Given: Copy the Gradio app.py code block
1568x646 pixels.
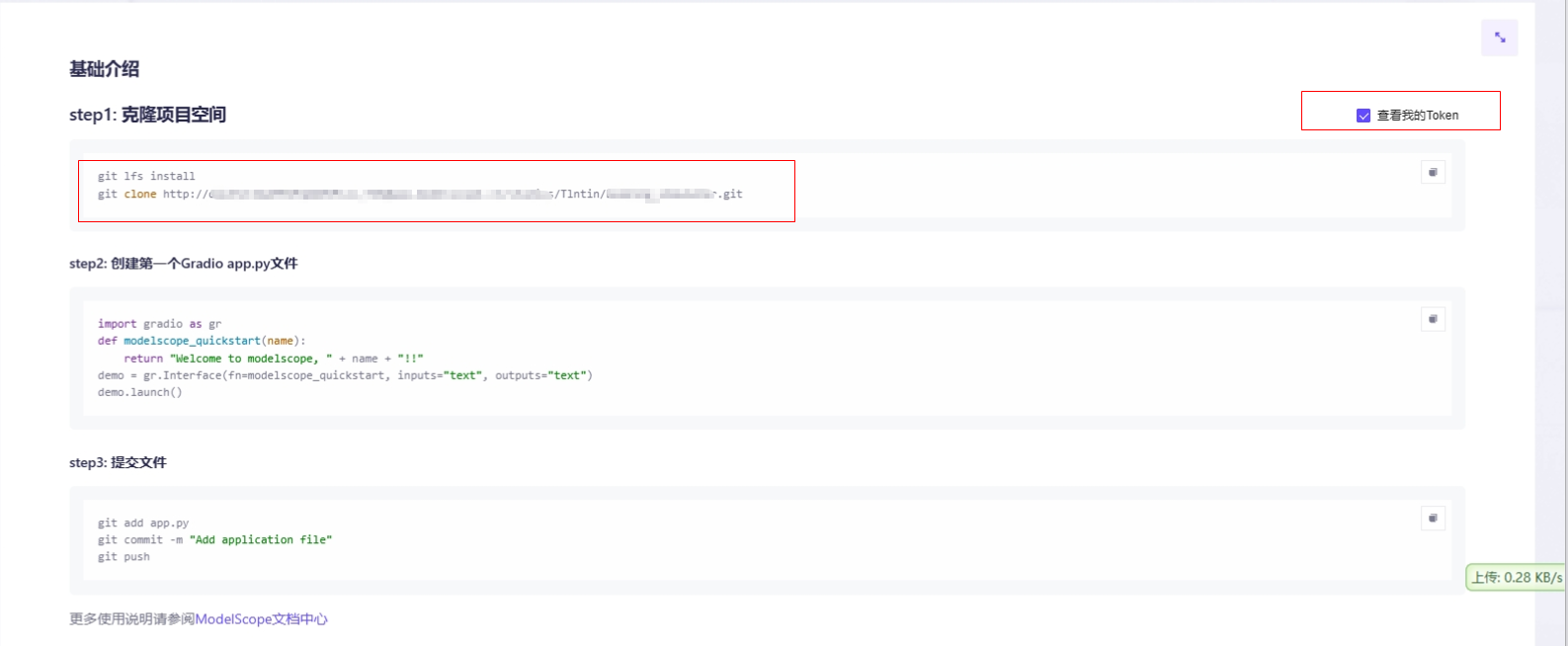Looking at the screenshot, I should [1433, 319].
